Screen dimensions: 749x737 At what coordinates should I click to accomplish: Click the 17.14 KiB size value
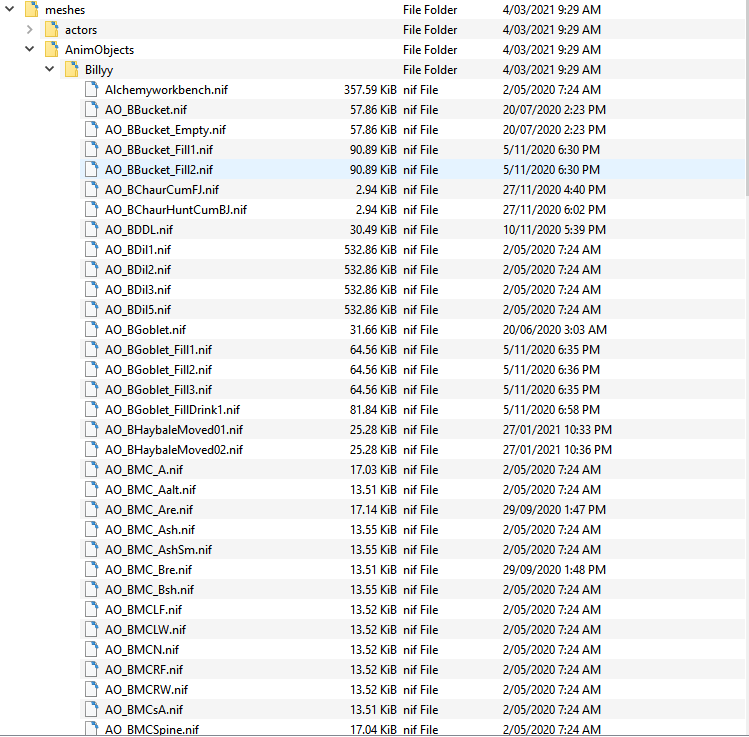click(x=373, y=510)
